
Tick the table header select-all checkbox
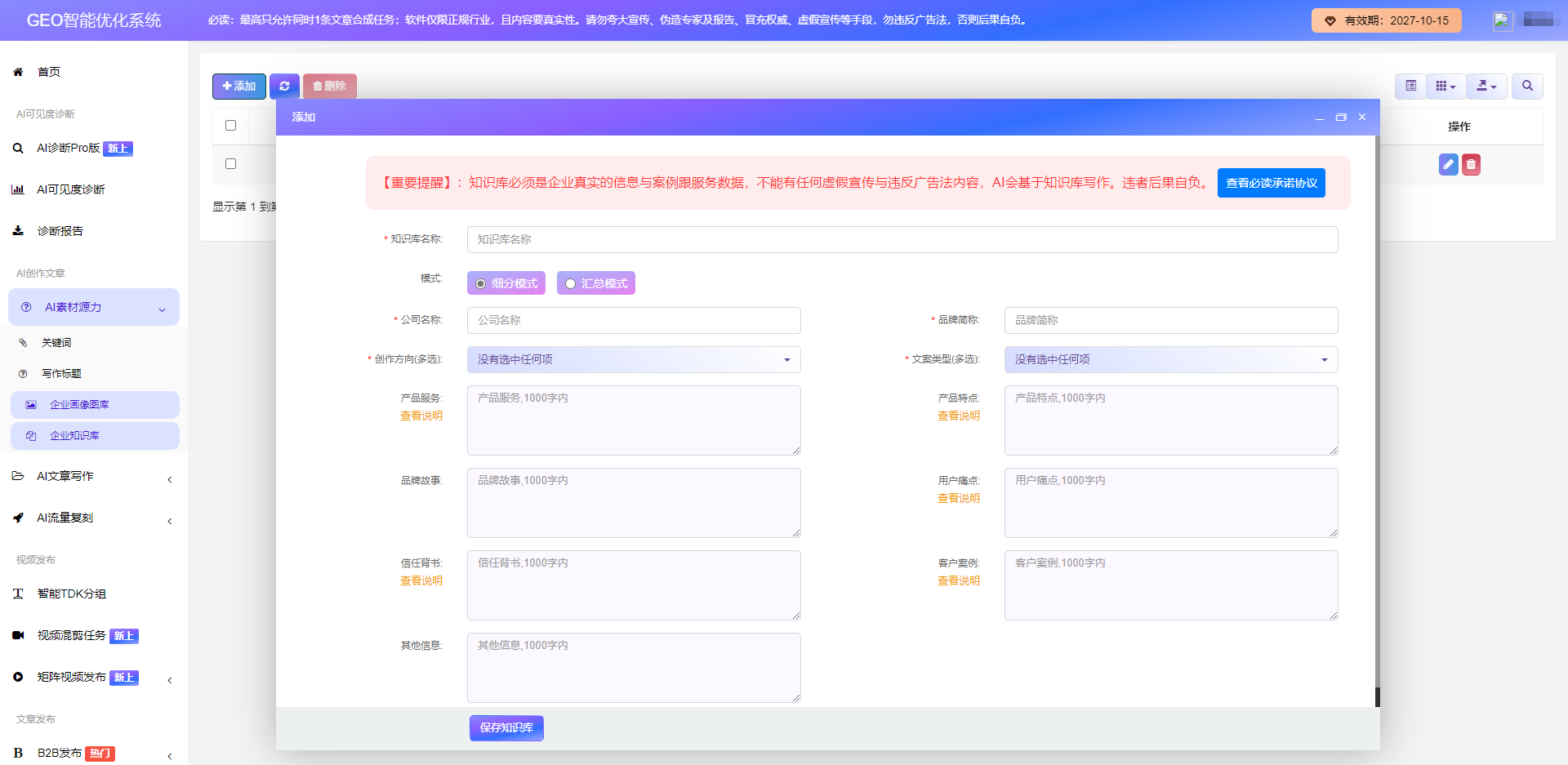tap(230, 125)
